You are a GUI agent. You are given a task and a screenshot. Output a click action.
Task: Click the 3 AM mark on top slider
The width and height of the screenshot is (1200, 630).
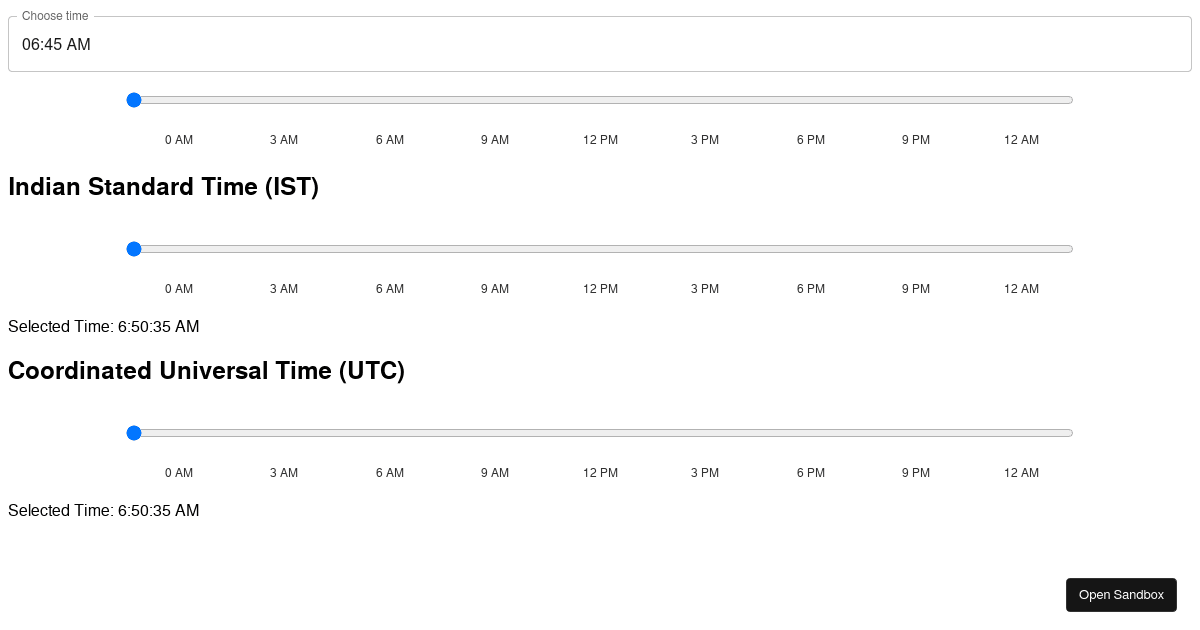284,140
